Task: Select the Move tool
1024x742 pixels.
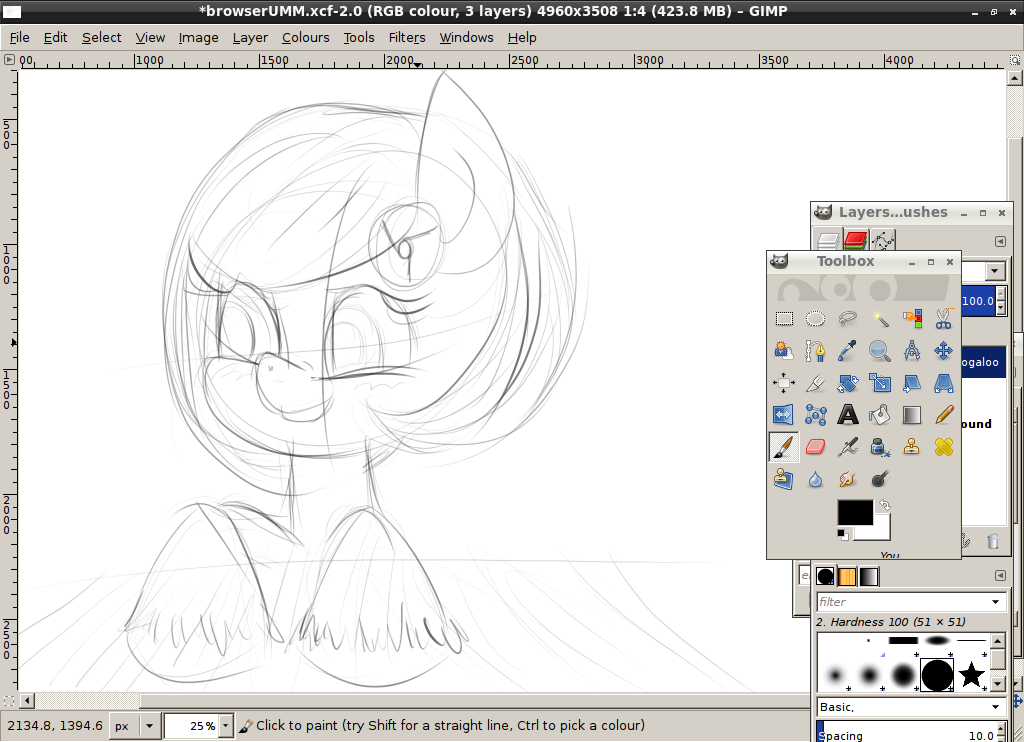Action: click(944, 351)
